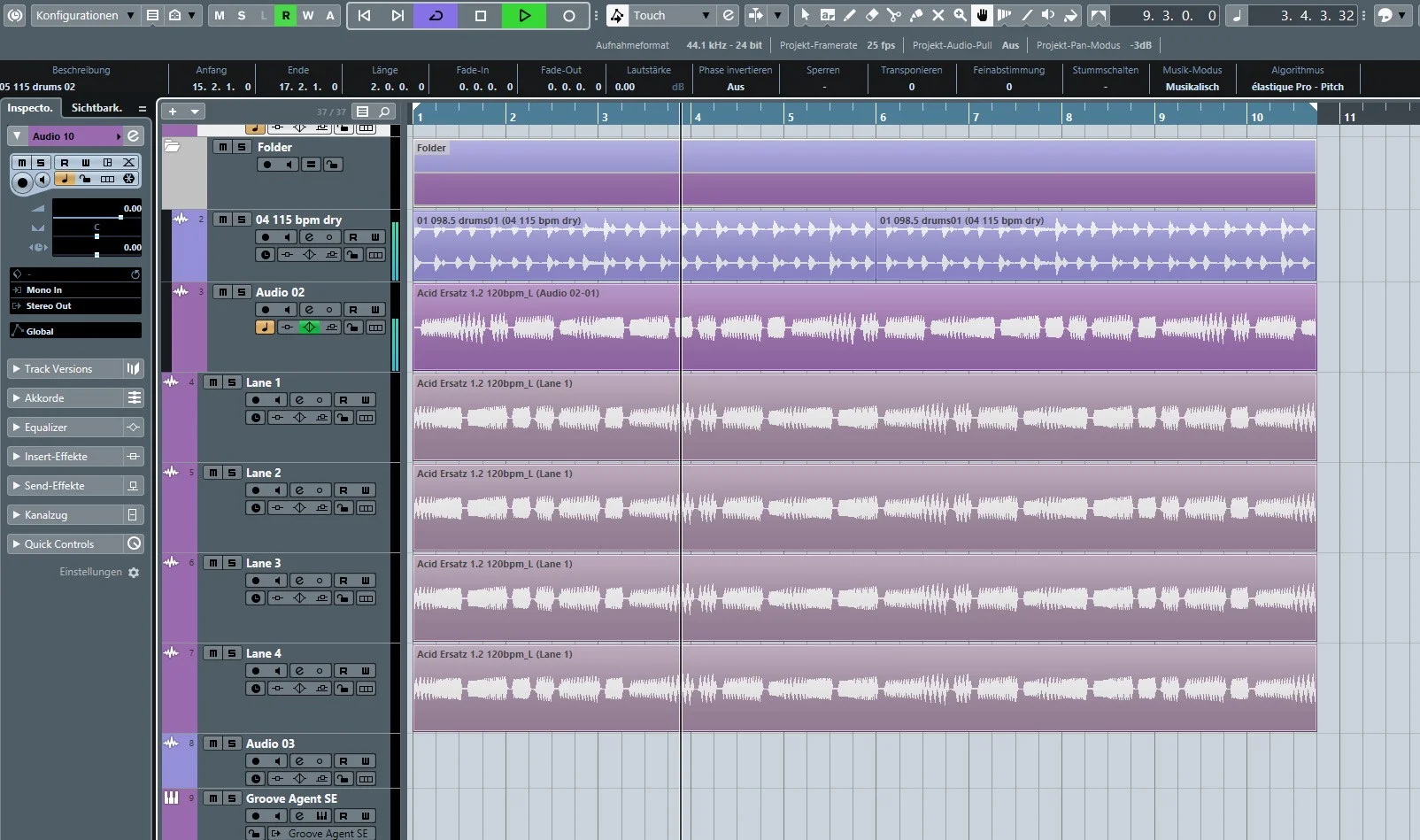This screenshot has width=1420, height=840.
Task: Open track search magnifier in track list
Action: (384, 112)
